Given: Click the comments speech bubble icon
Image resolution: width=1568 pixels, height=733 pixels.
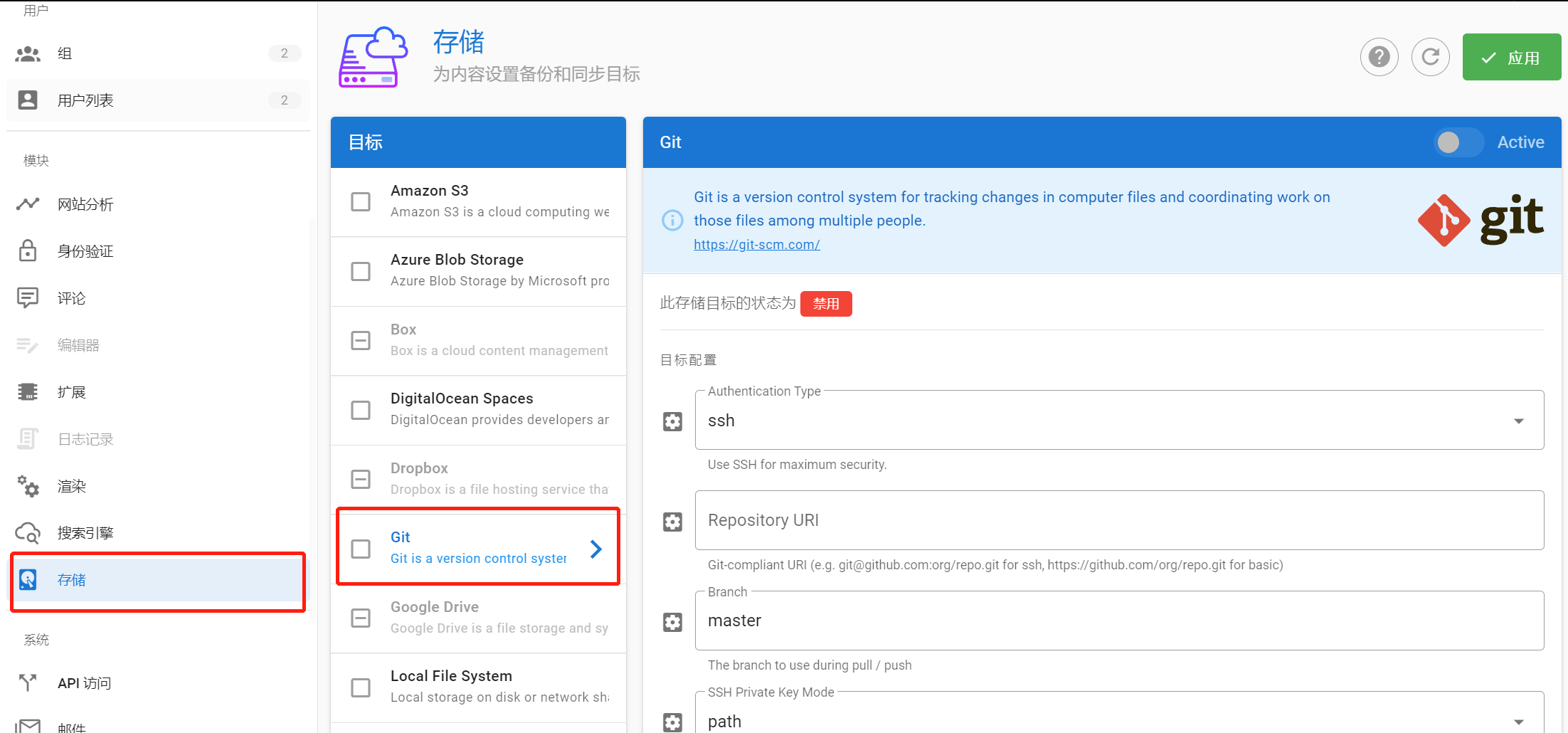Looking at the screenshot, I should pyautogui.click(x=28, y=297).
